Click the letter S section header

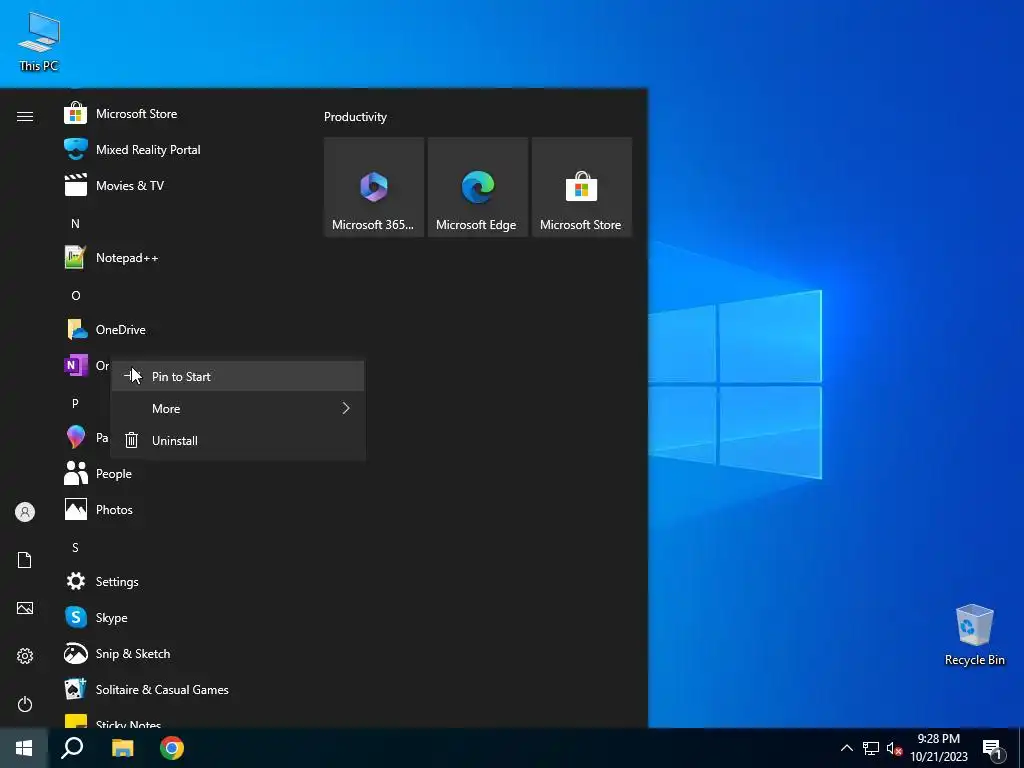(75, 547)
